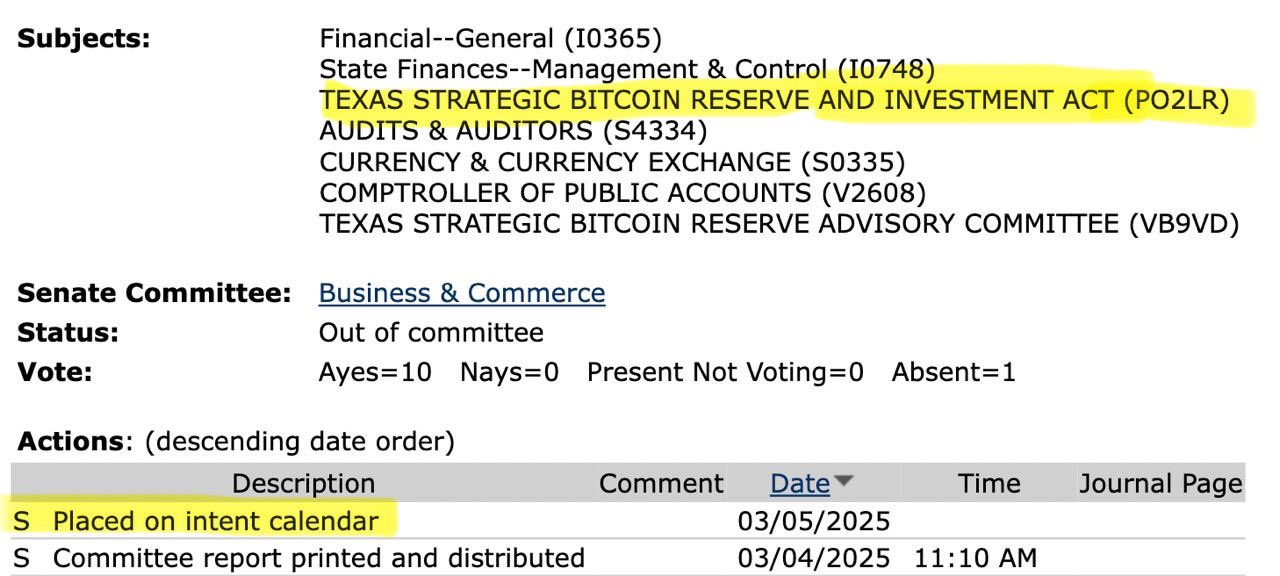Image resolution: width=1280 pixels, height=576 pixels.
Task: Click CURRENCY & CURRENCY EXCHANGE subject
Action: [x=611, y=162]
